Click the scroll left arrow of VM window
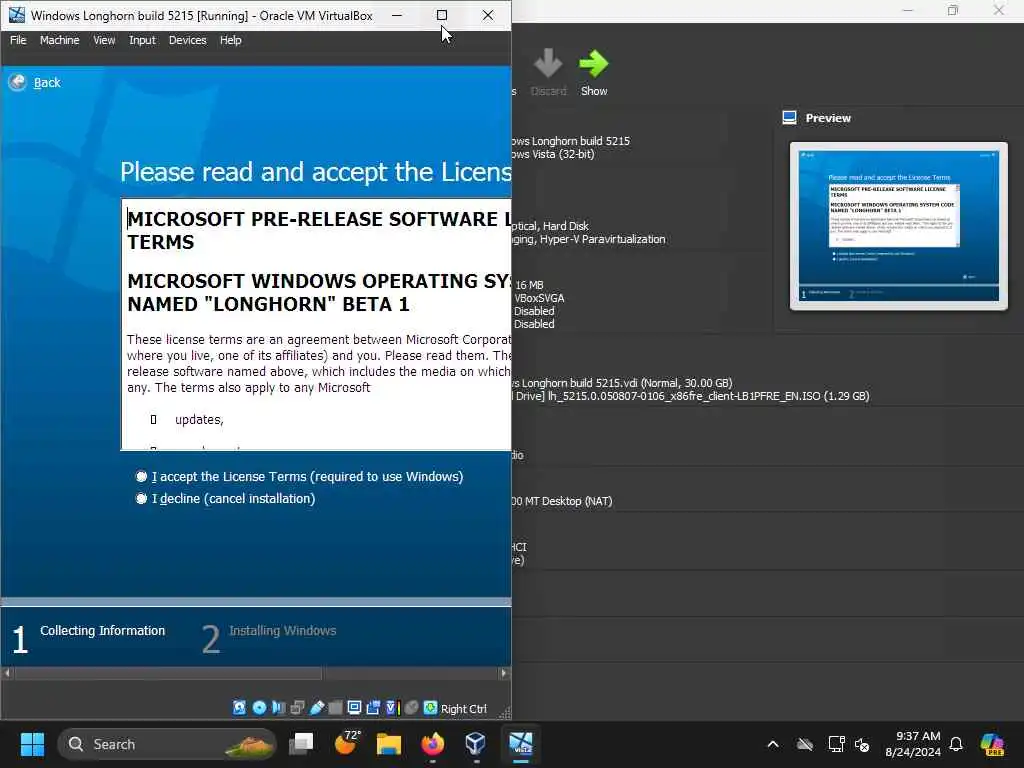Viewport: 1024px width, 768px height. [x=7, y=673]
